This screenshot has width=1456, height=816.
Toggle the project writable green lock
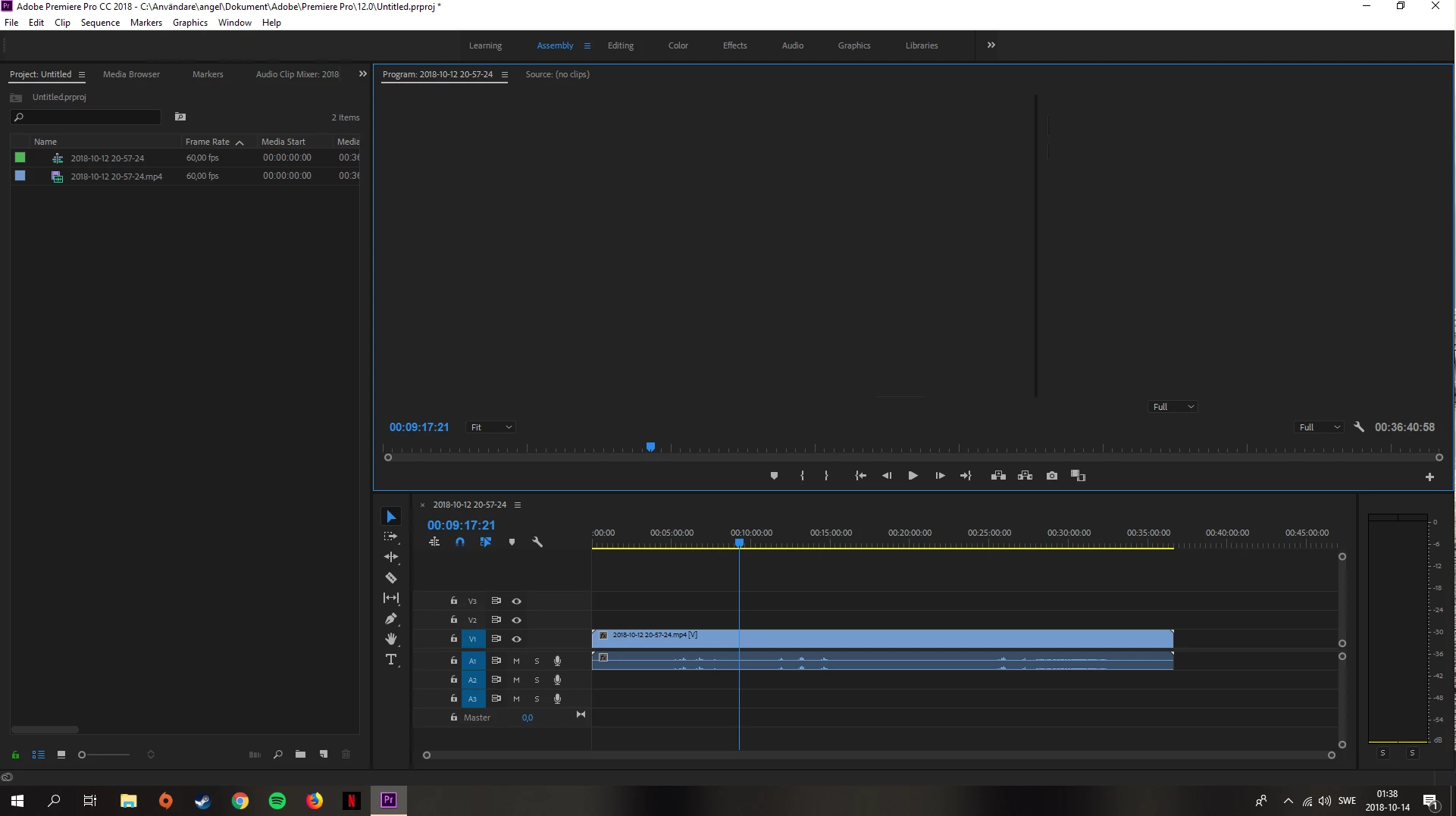[15, 755]
